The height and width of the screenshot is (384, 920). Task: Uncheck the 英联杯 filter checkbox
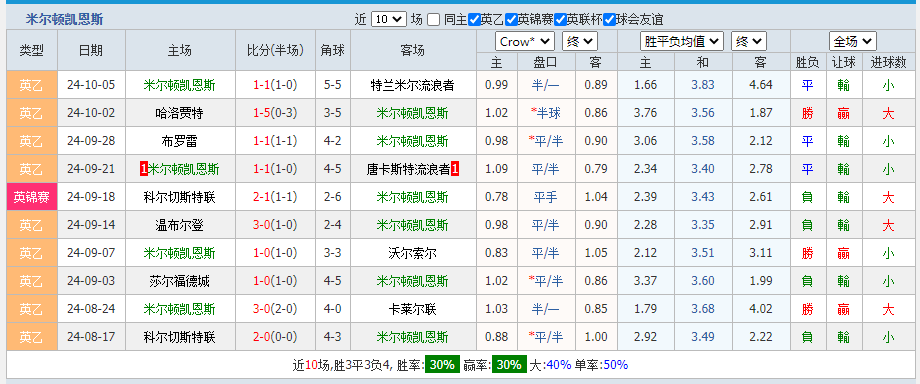click(x=560, y=19)
